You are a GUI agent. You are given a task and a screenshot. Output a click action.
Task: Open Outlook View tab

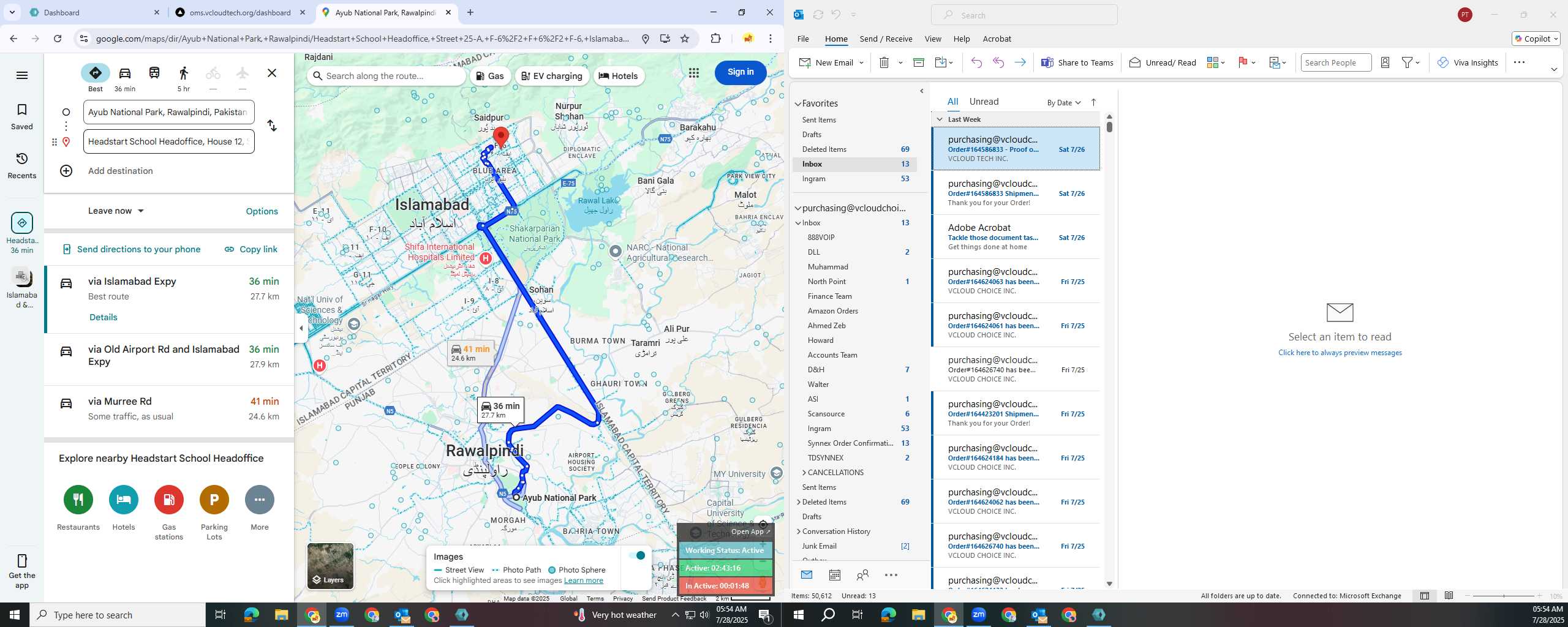pyautogui.click(x=933, y=39)
